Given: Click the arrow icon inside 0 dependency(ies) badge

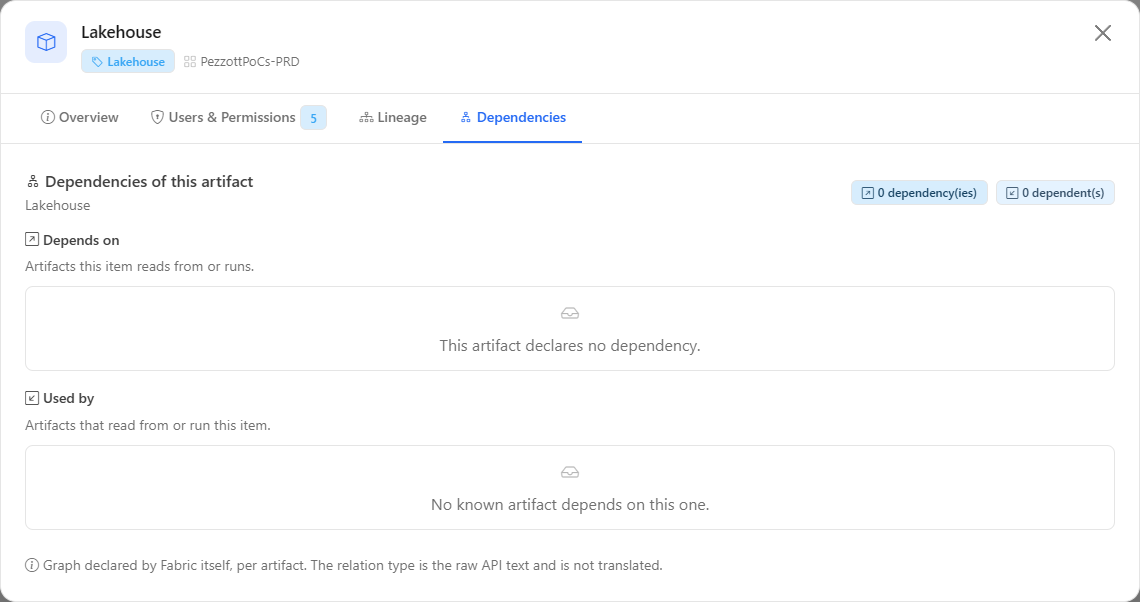Looking at the screenshot, I should (x=867, y=193).
